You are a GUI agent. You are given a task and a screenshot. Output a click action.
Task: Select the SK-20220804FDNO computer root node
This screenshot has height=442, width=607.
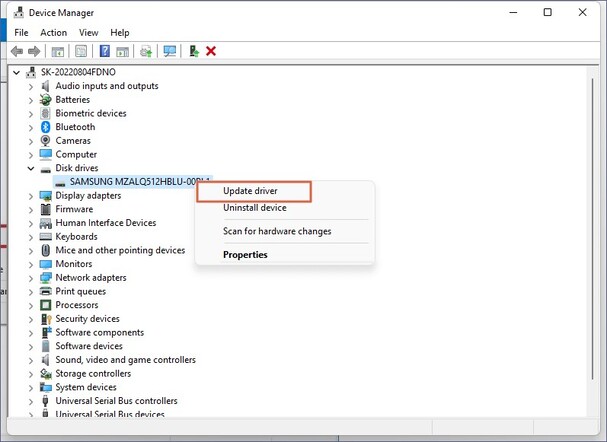(x=76, y=72)
